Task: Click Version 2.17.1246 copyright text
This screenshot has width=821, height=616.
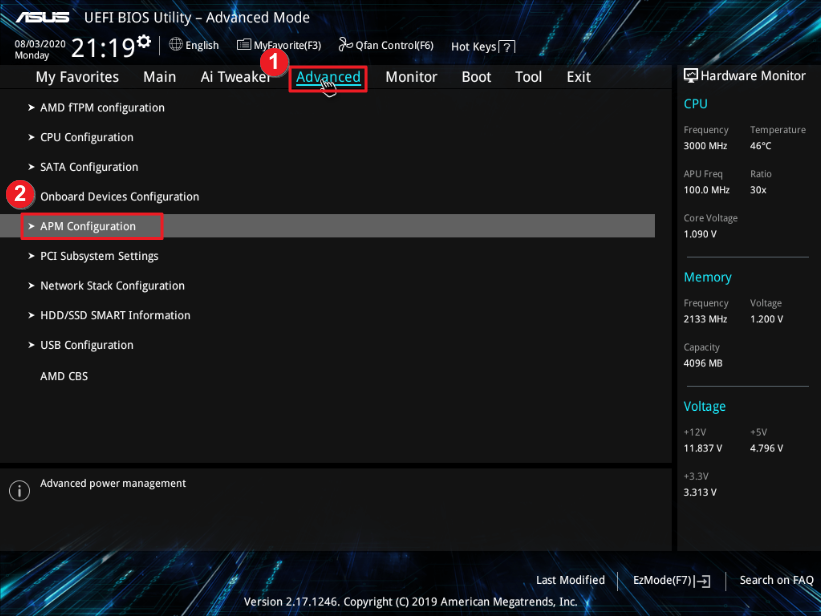Action: pyautogui.click(x=410, y=602)
